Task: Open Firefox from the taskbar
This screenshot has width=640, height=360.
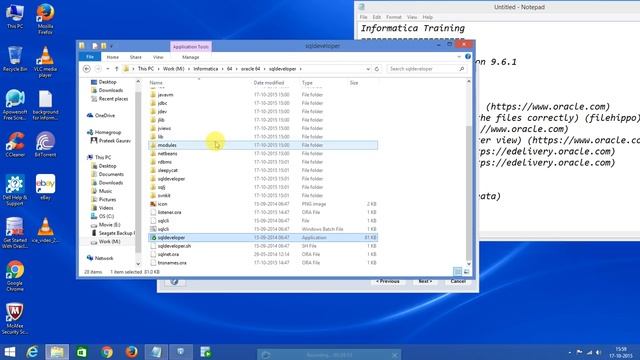Action: pos(131,352)
